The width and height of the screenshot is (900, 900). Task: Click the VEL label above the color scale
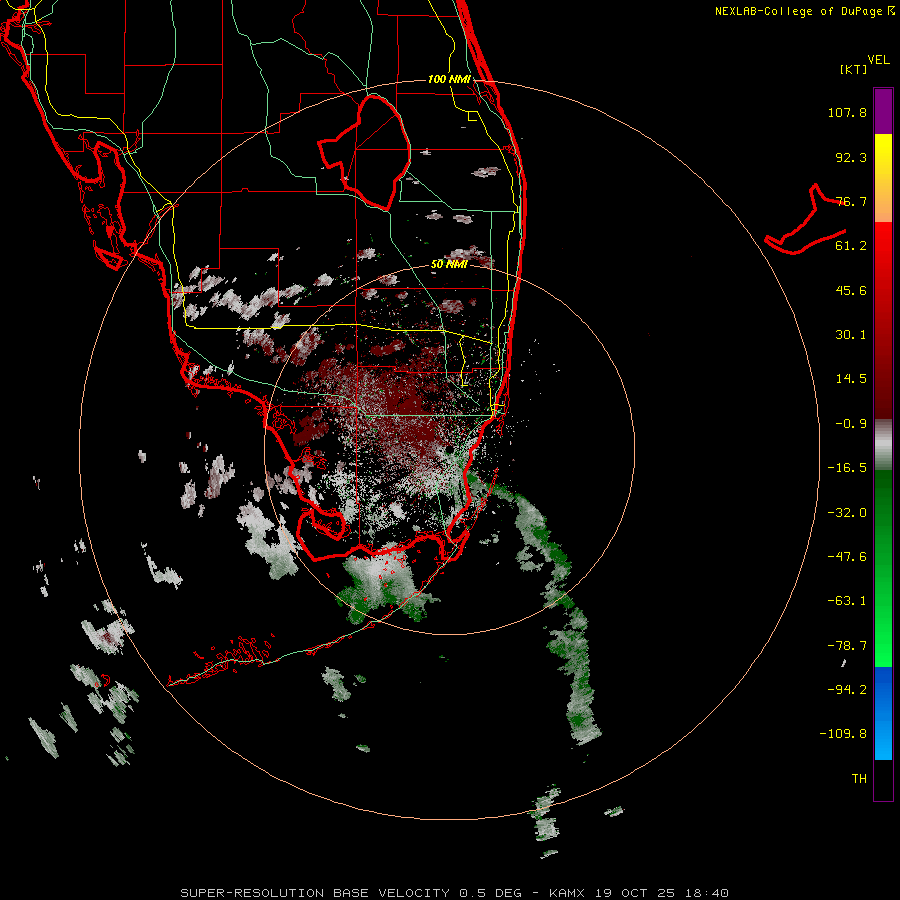[878, 59]
